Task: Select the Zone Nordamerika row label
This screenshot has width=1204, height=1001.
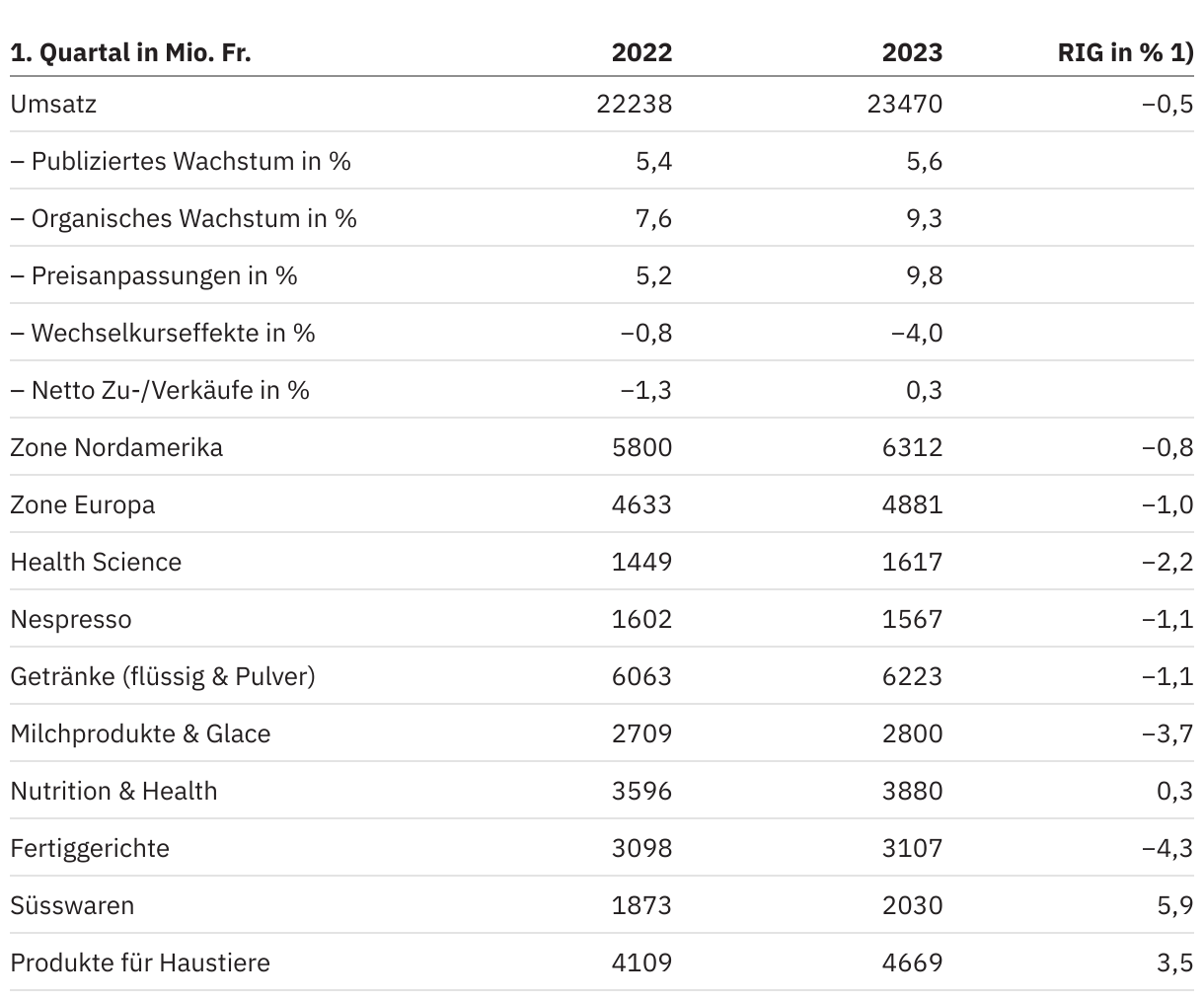Action: click(116, 447)
